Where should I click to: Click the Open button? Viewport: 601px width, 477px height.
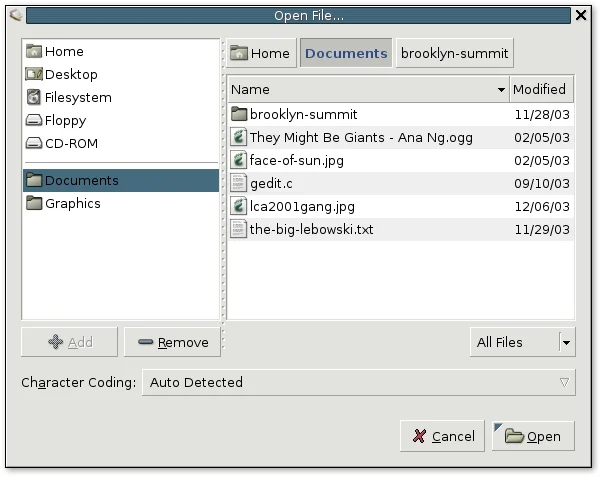(x=533, y=436)
